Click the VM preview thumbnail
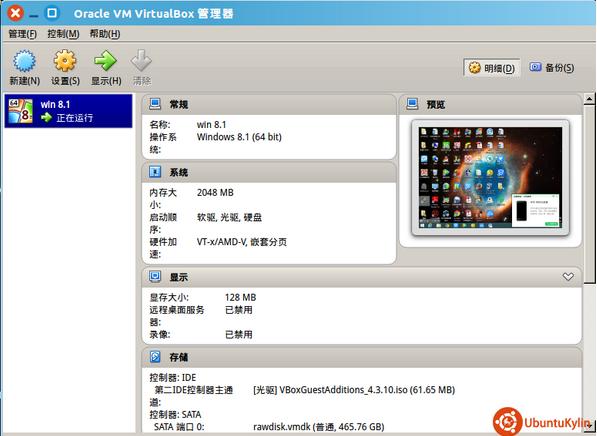597x436 pixels. coord(490,177)
